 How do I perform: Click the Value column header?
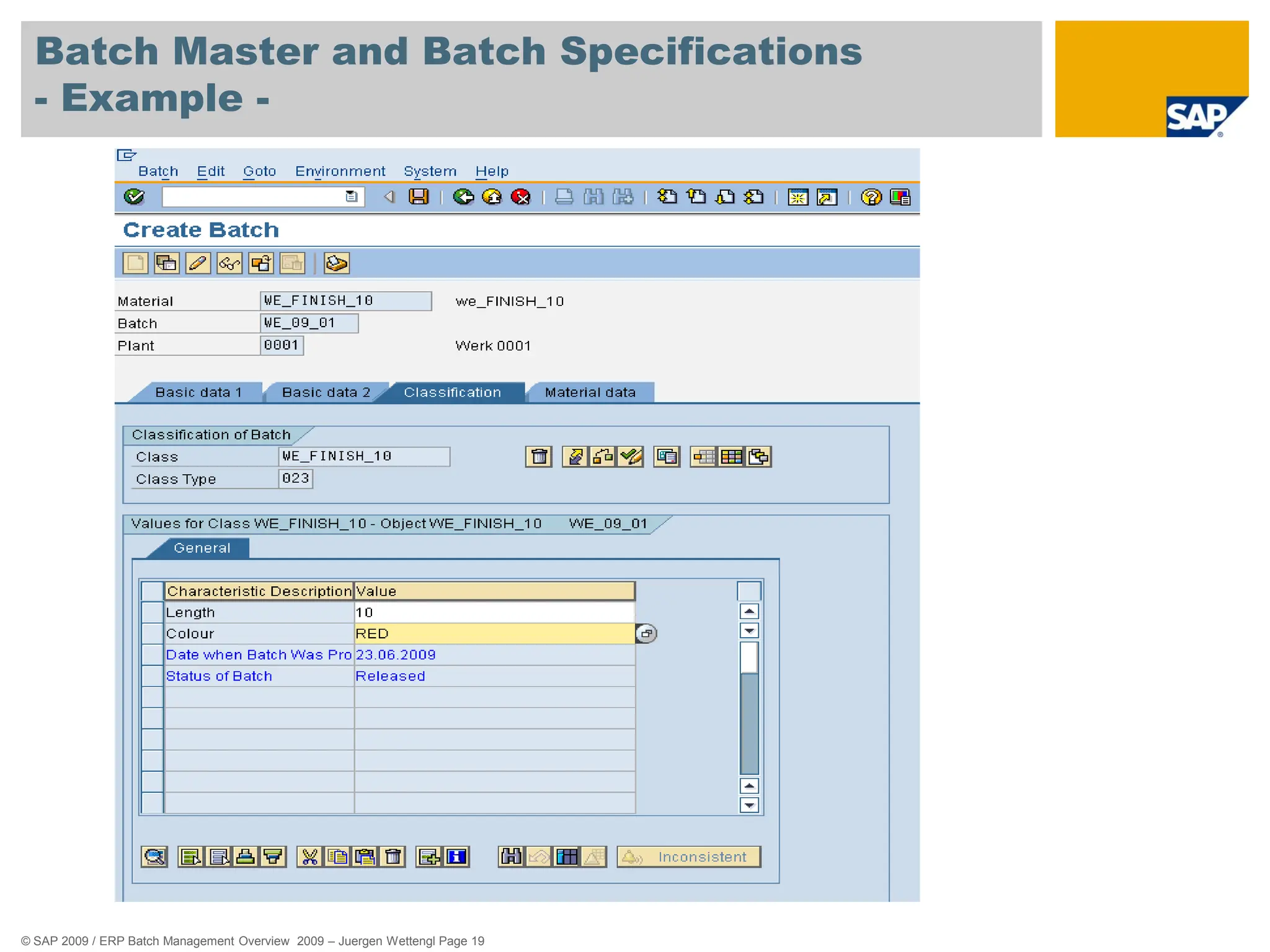(x=495, y=591)
